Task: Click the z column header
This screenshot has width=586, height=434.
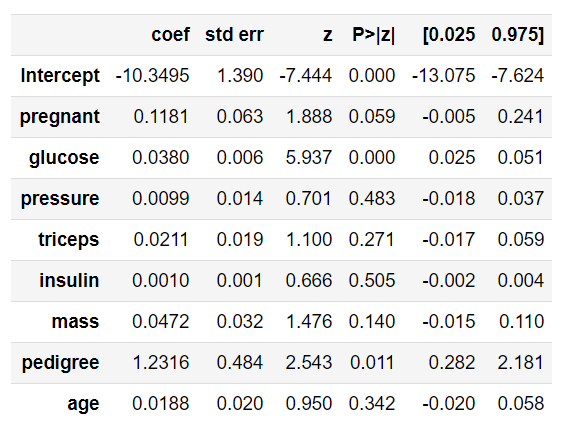Action: click(x=328, y=36)
